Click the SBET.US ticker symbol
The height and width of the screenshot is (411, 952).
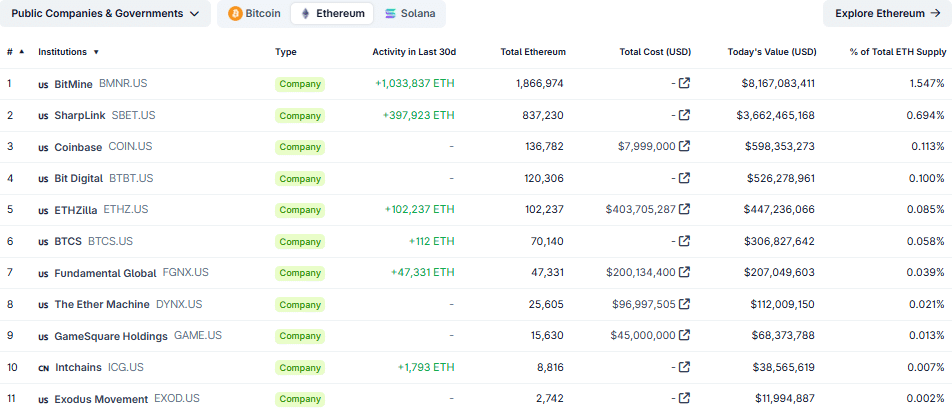tap(134, 115)
